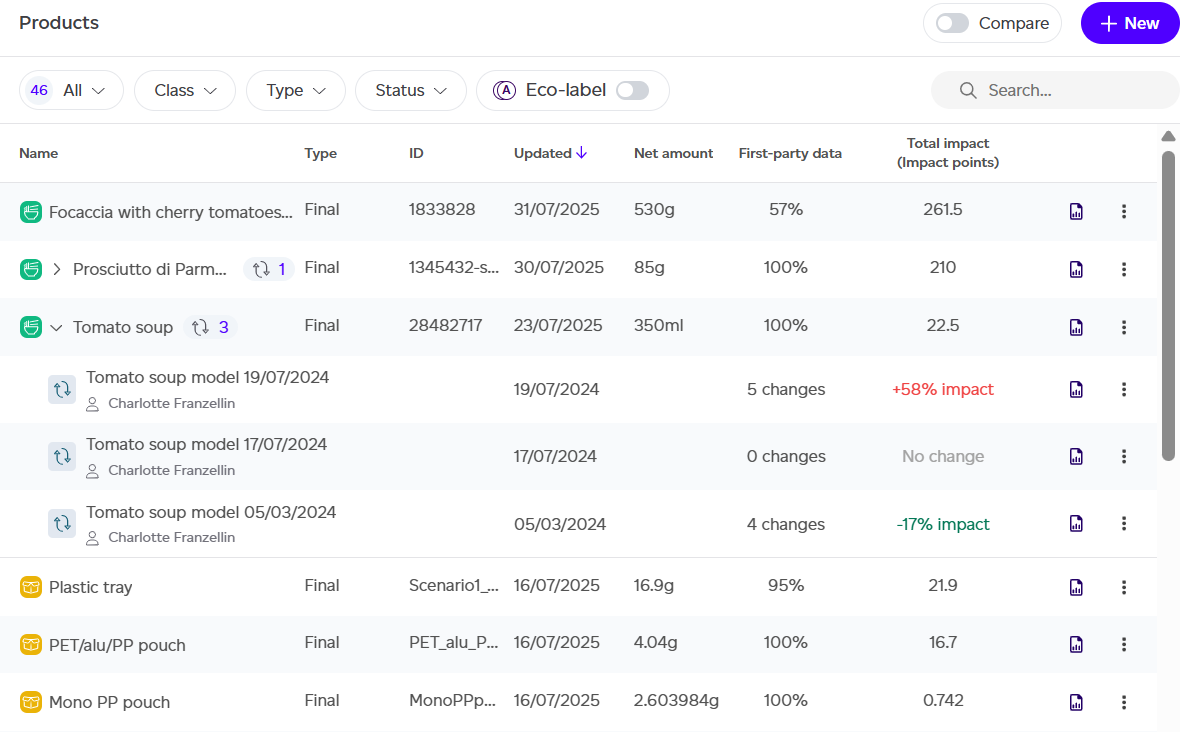1201x732 pixels.
Task: Open more options menu for Tomato soup
Action: pos(1124,327)
